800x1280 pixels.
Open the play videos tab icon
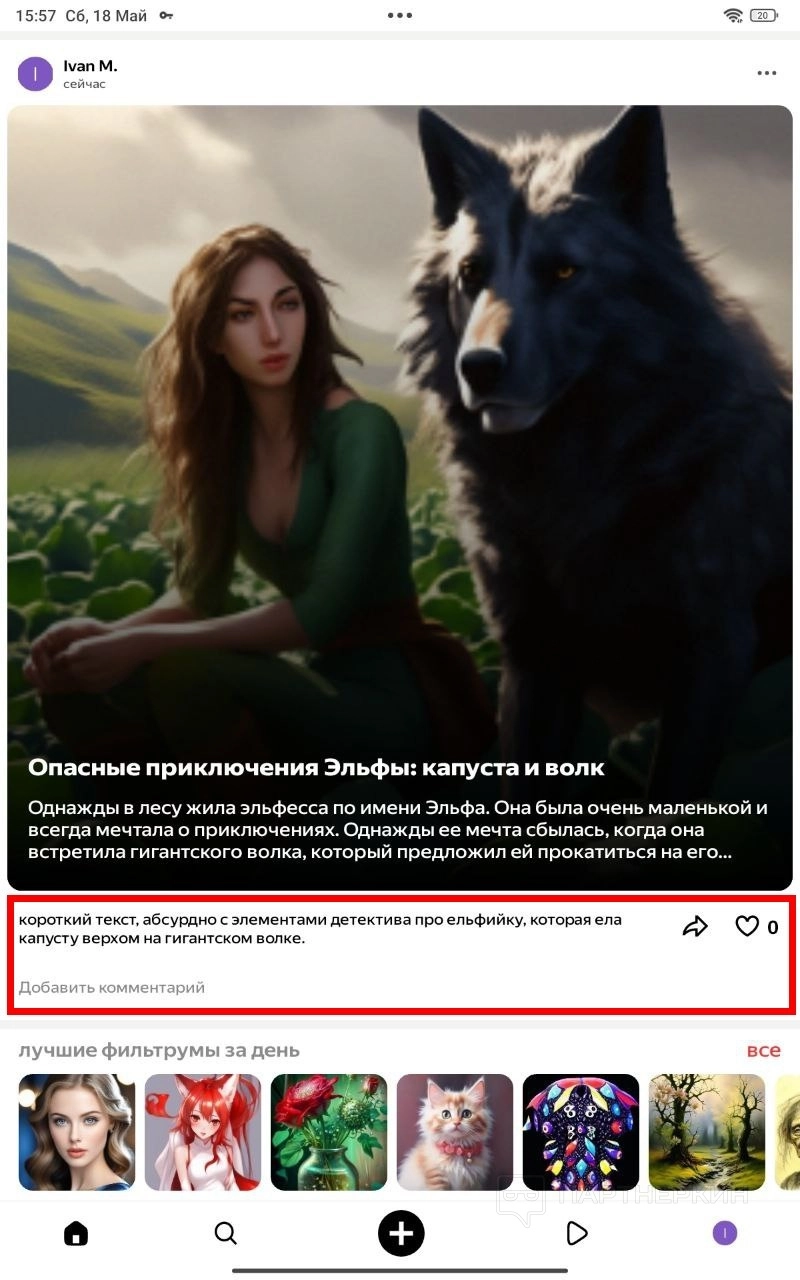576,1233
